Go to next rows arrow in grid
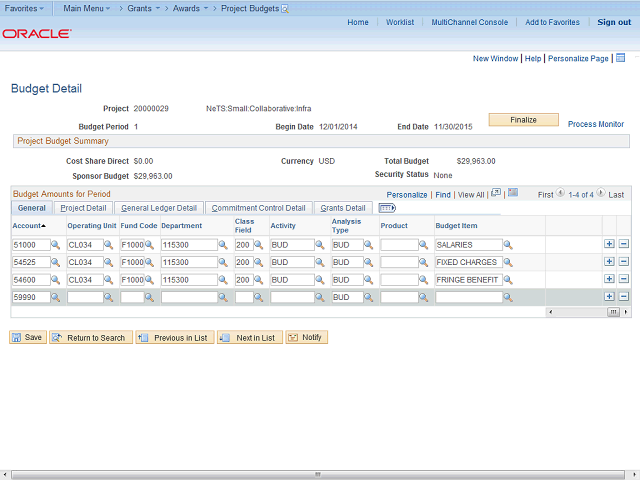Viewport: 640px width, 480px height. coord(602,194)
